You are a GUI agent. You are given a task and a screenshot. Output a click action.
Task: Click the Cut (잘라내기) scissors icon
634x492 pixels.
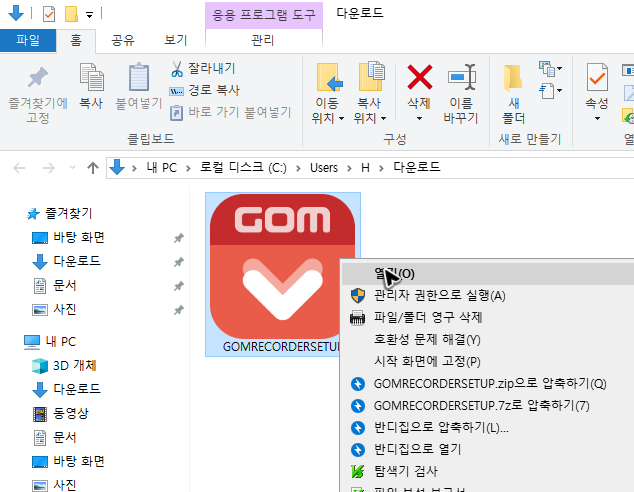tap(177, 69)
